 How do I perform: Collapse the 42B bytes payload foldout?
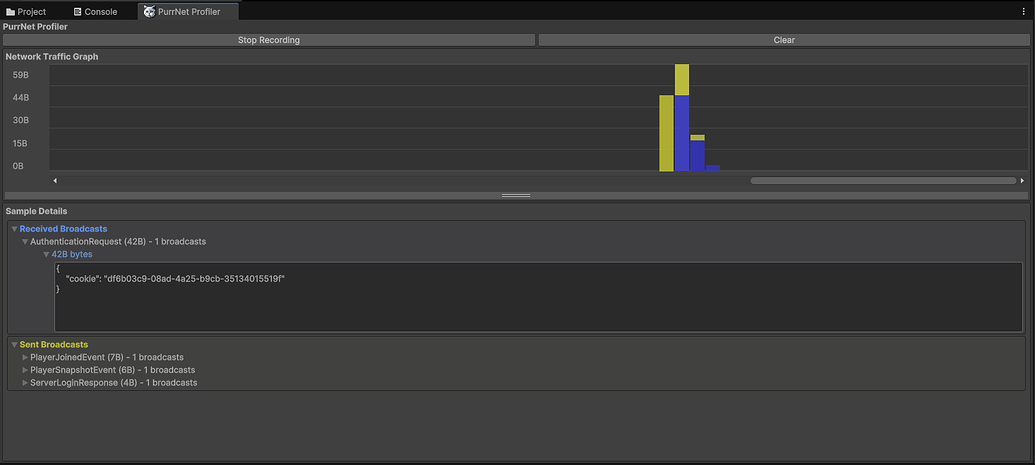(46, 255)
